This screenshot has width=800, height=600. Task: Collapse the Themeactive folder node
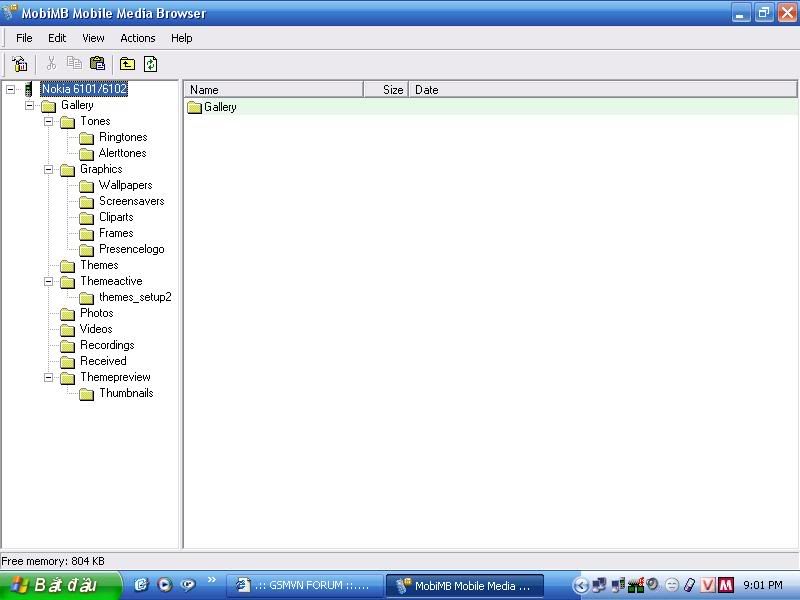pos(48,282)
